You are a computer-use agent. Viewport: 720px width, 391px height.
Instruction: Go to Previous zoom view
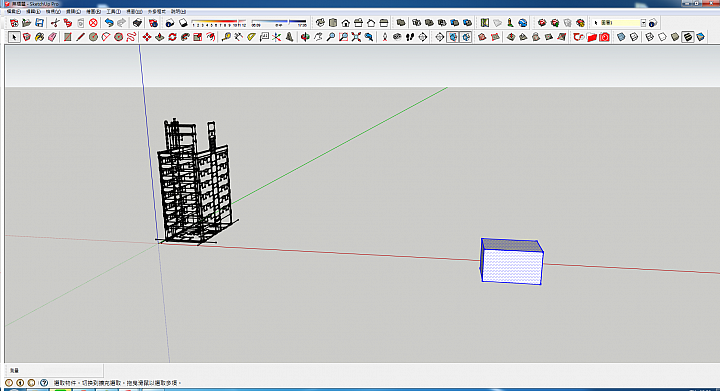coord(369,37)
